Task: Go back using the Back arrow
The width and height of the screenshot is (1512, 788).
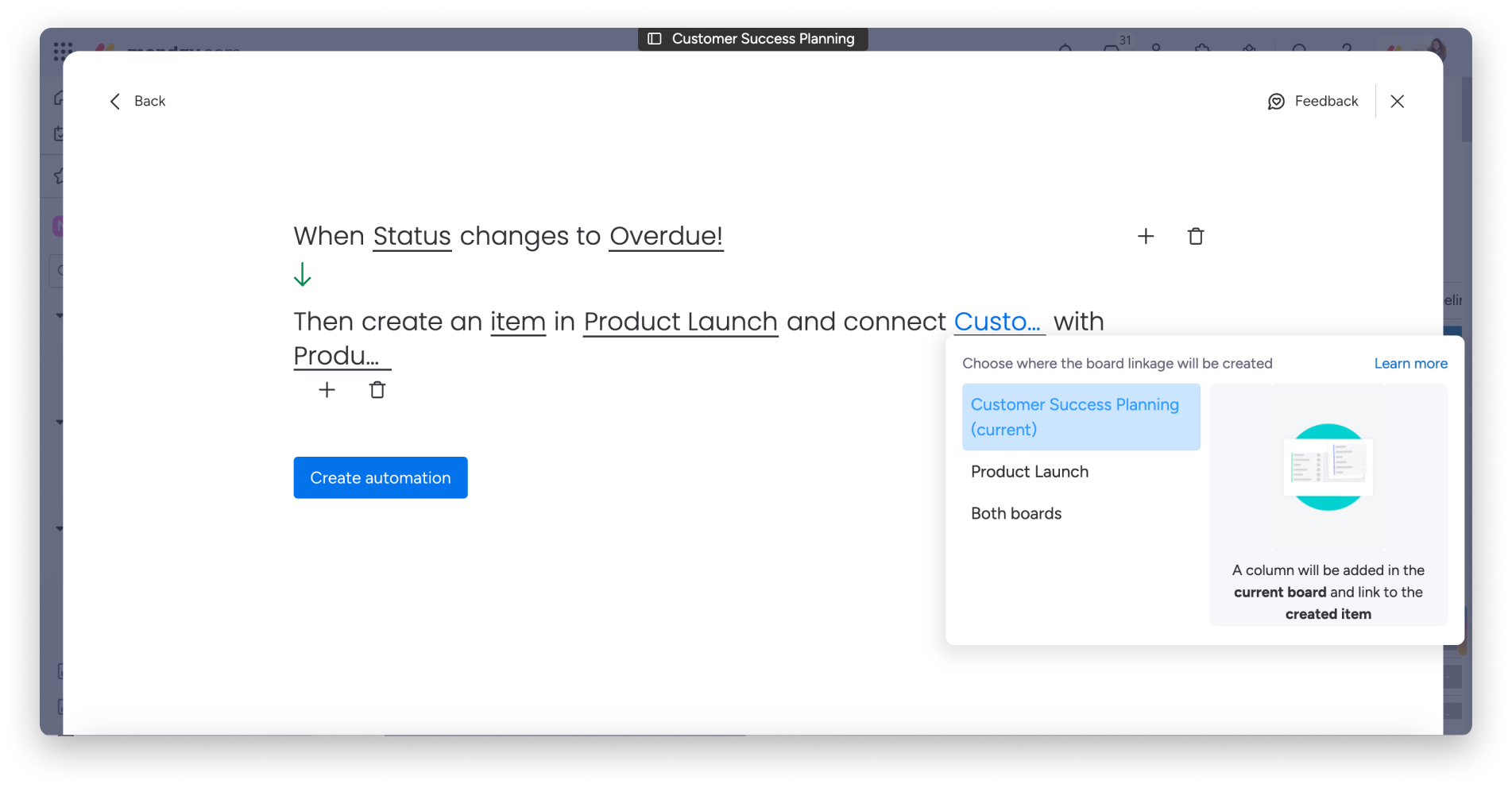Action: click(137, 101)
